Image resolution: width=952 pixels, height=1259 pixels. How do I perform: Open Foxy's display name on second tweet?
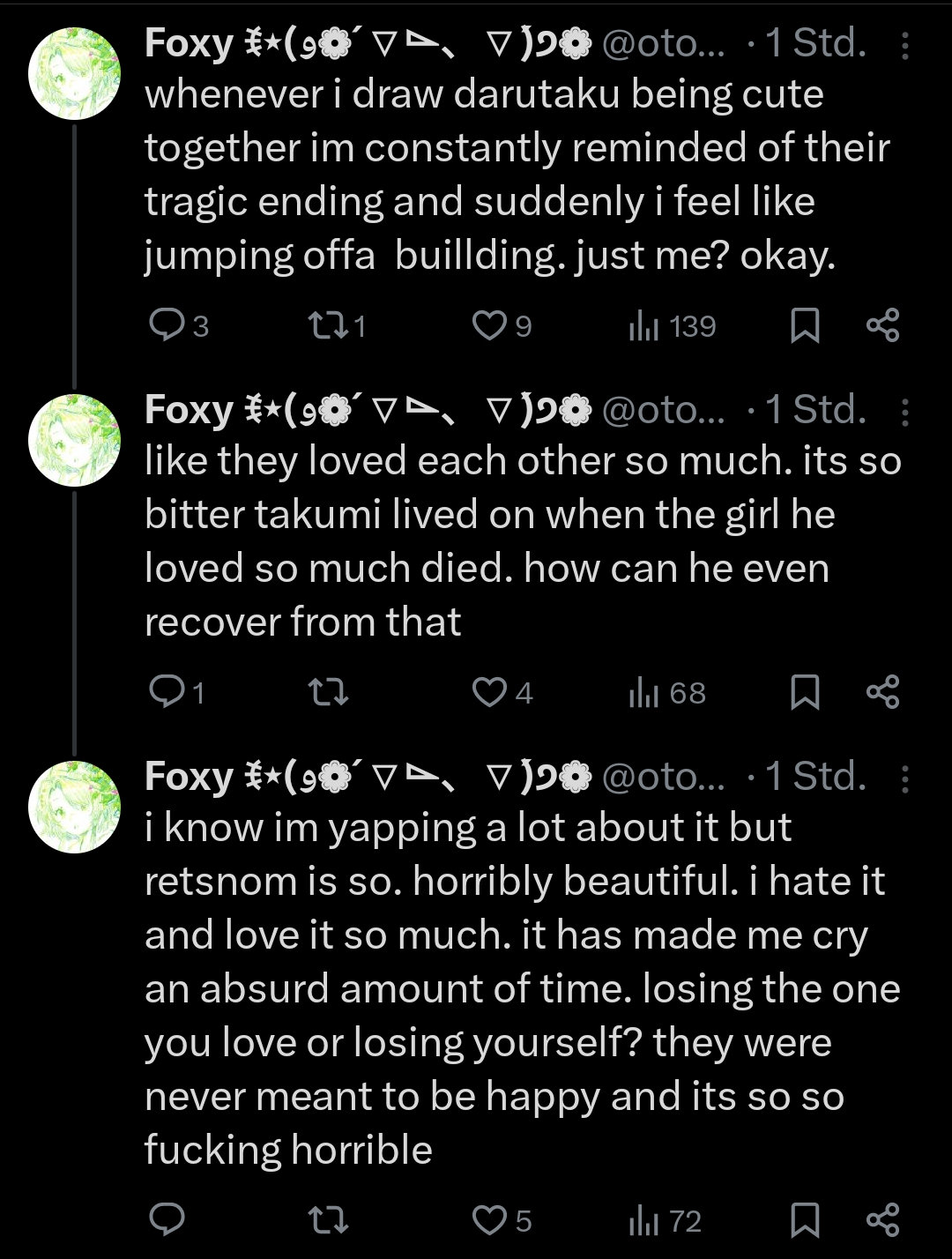coord(188,409)
